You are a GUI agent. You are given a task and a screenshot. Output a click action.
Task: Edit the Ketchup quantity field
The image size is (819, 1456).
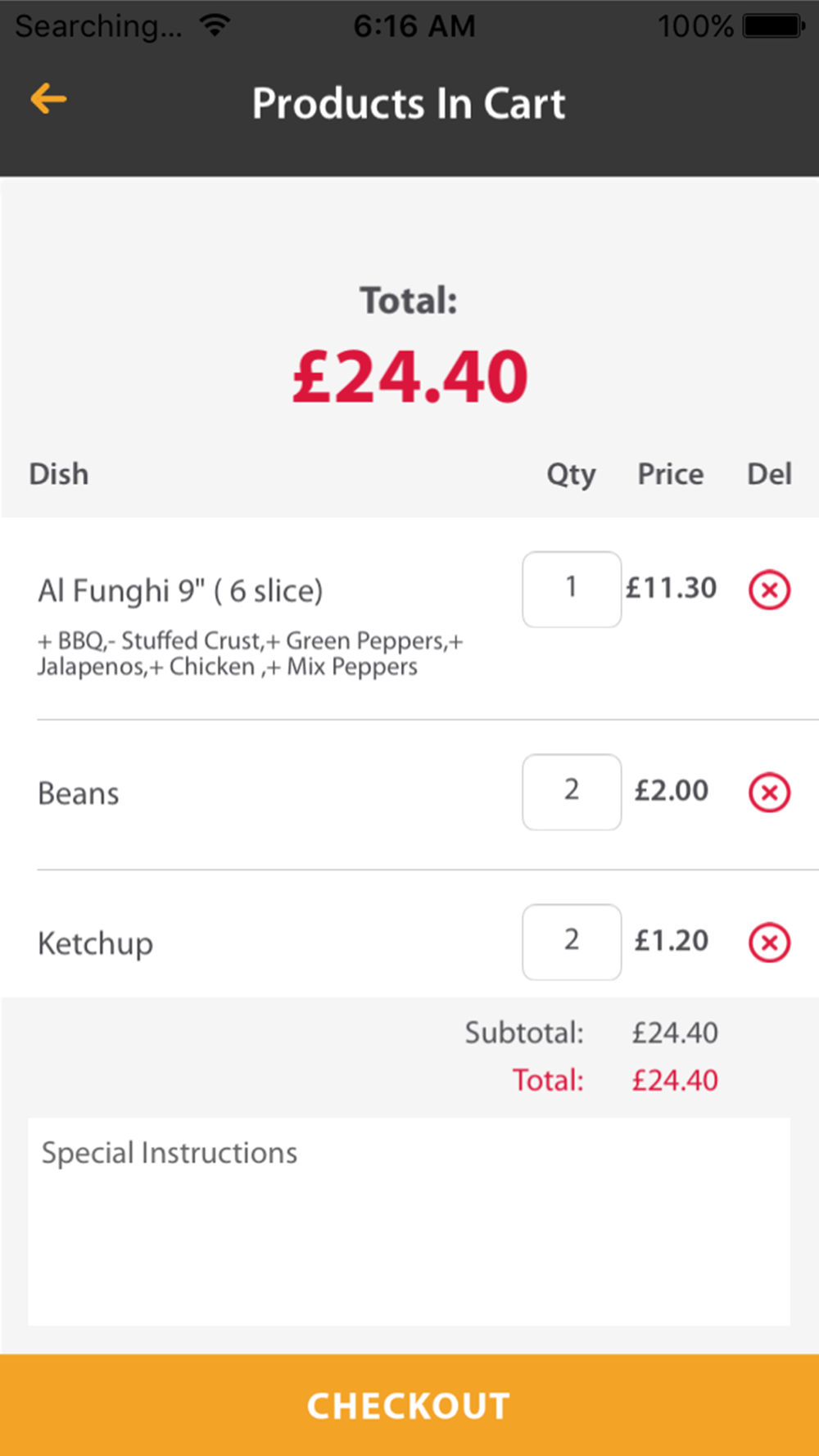click(x=571, y=942)
